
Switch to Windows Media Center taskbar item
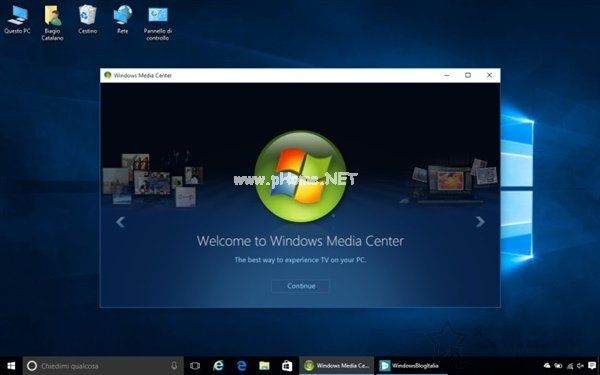[337, 366]
